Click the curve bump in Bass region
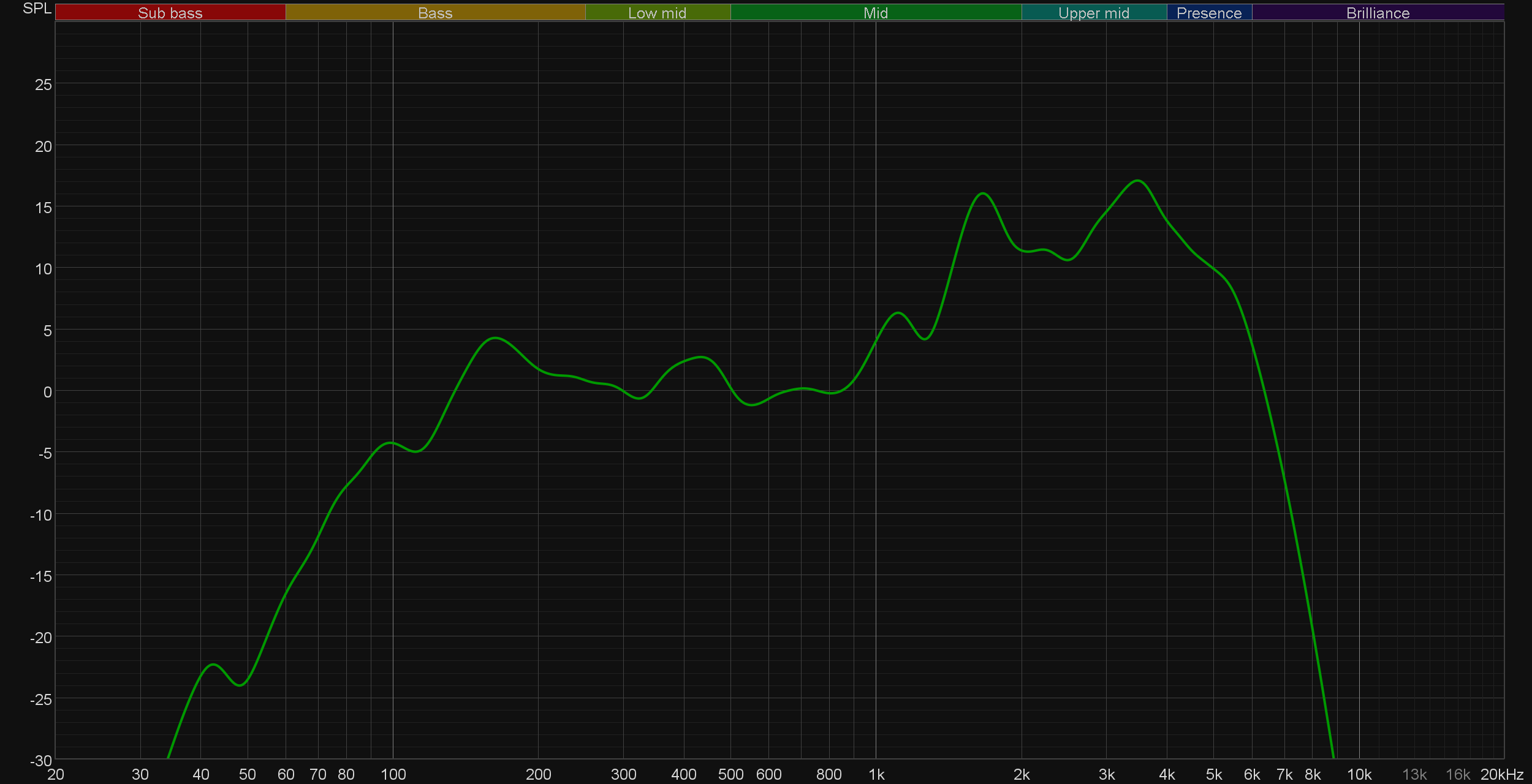 point(495,338)
